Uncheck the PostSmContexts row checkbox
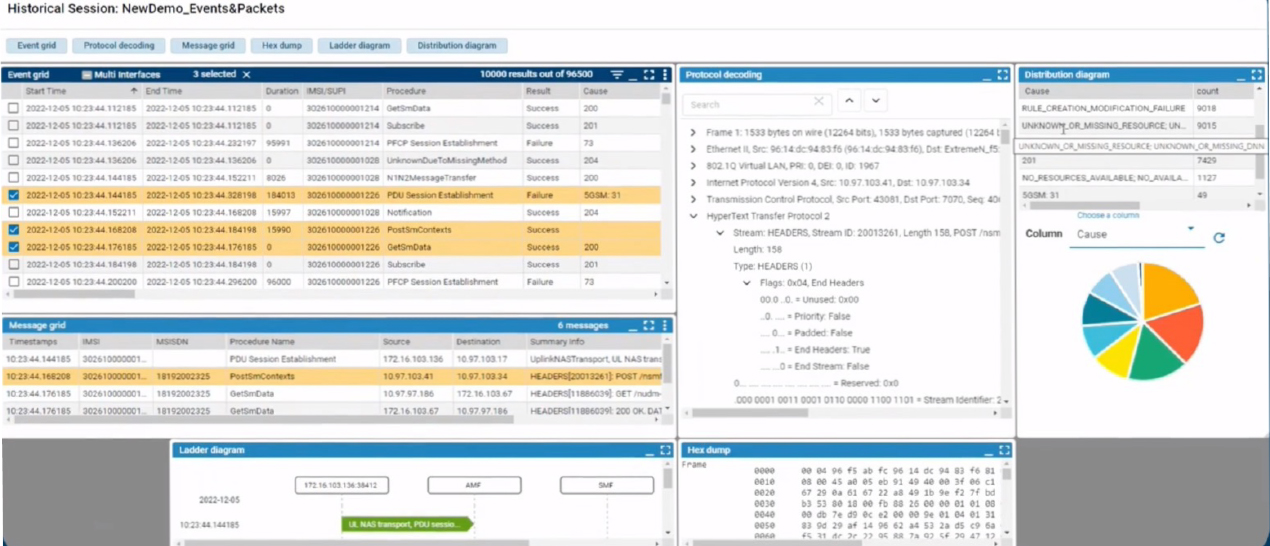 tap(13, 230)
